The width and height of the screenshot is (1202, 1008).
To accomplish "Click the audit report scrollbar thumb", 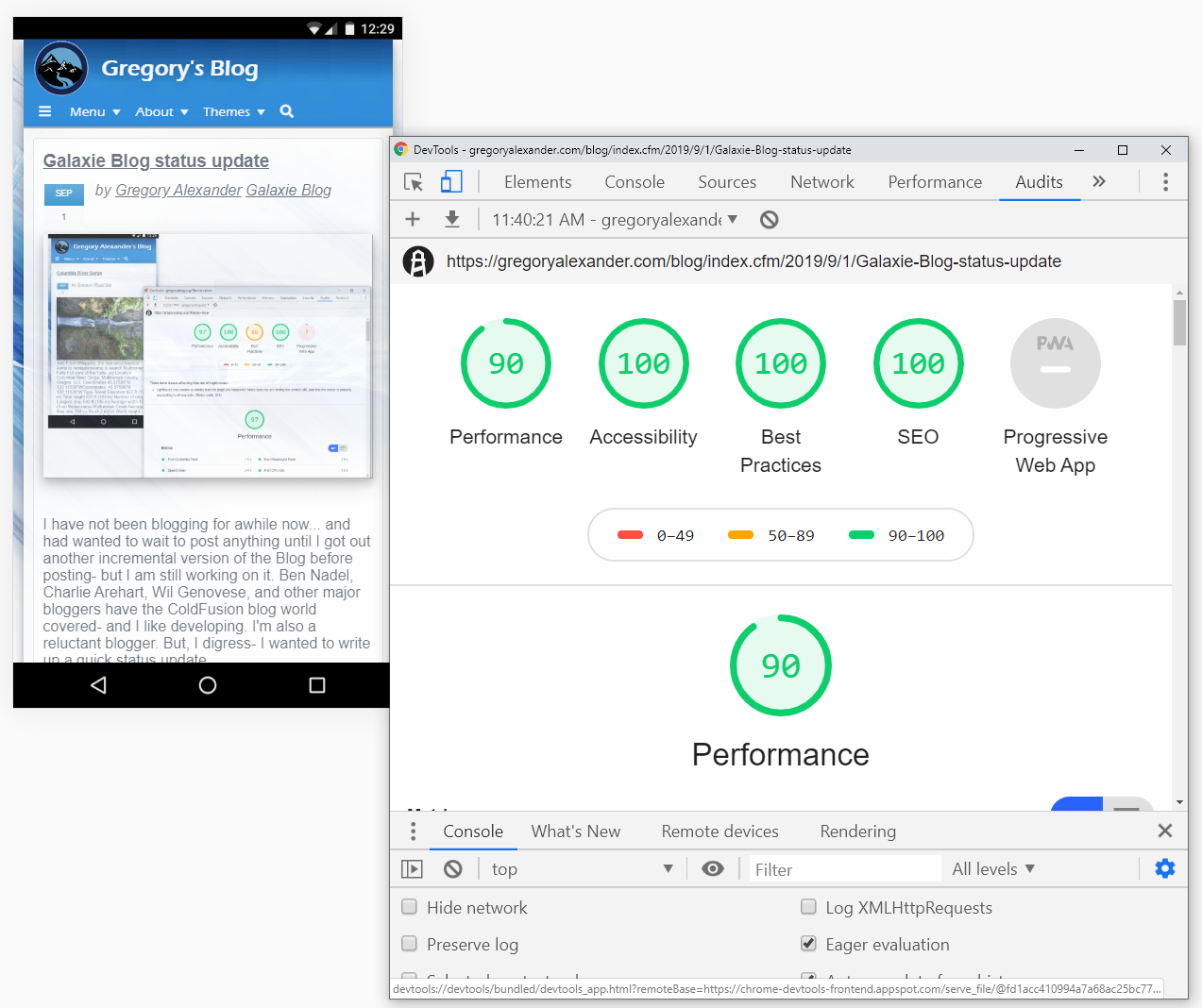I will (1179, 323).
